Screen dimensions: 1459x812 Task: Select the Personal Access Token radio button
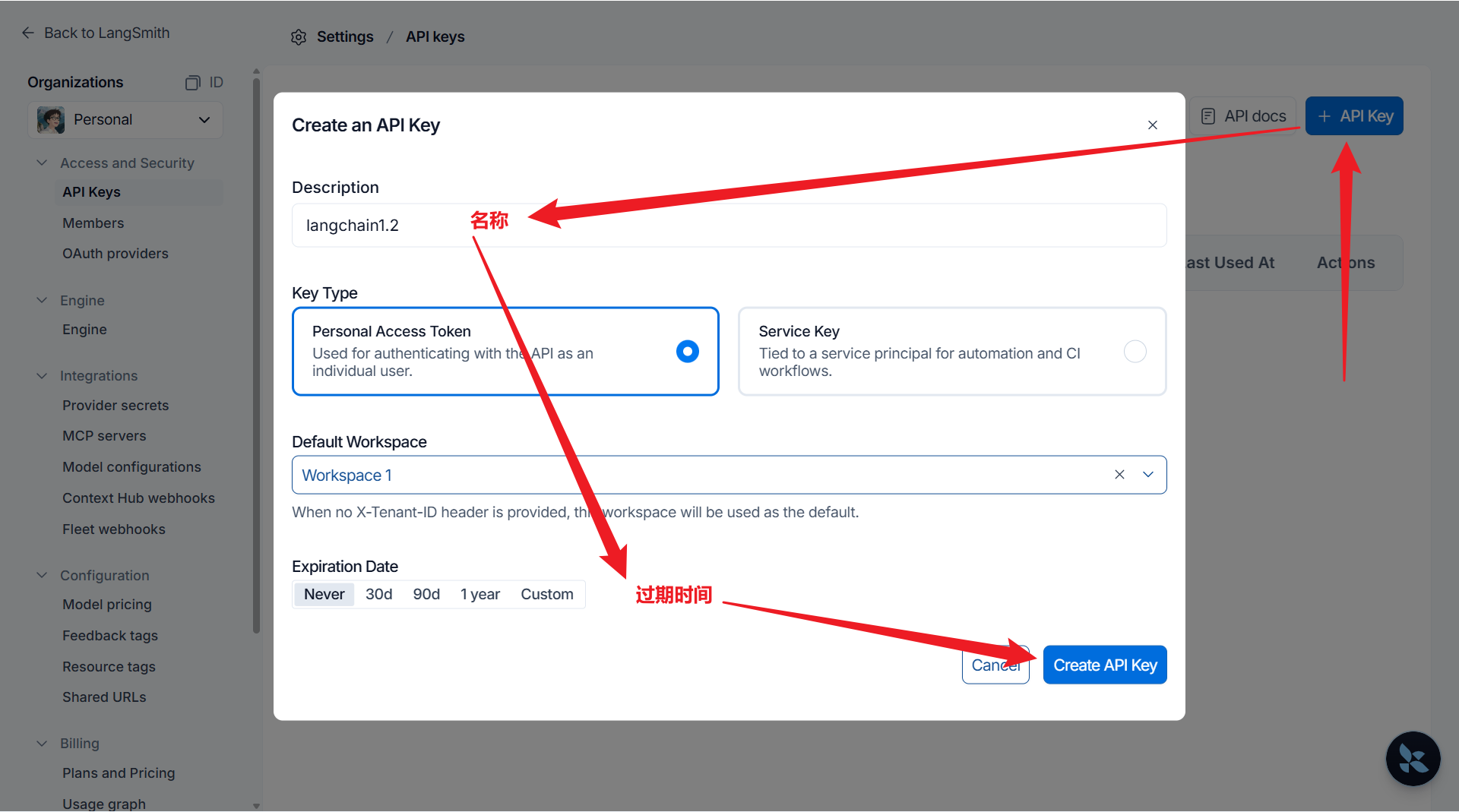(x=687, y=351)
